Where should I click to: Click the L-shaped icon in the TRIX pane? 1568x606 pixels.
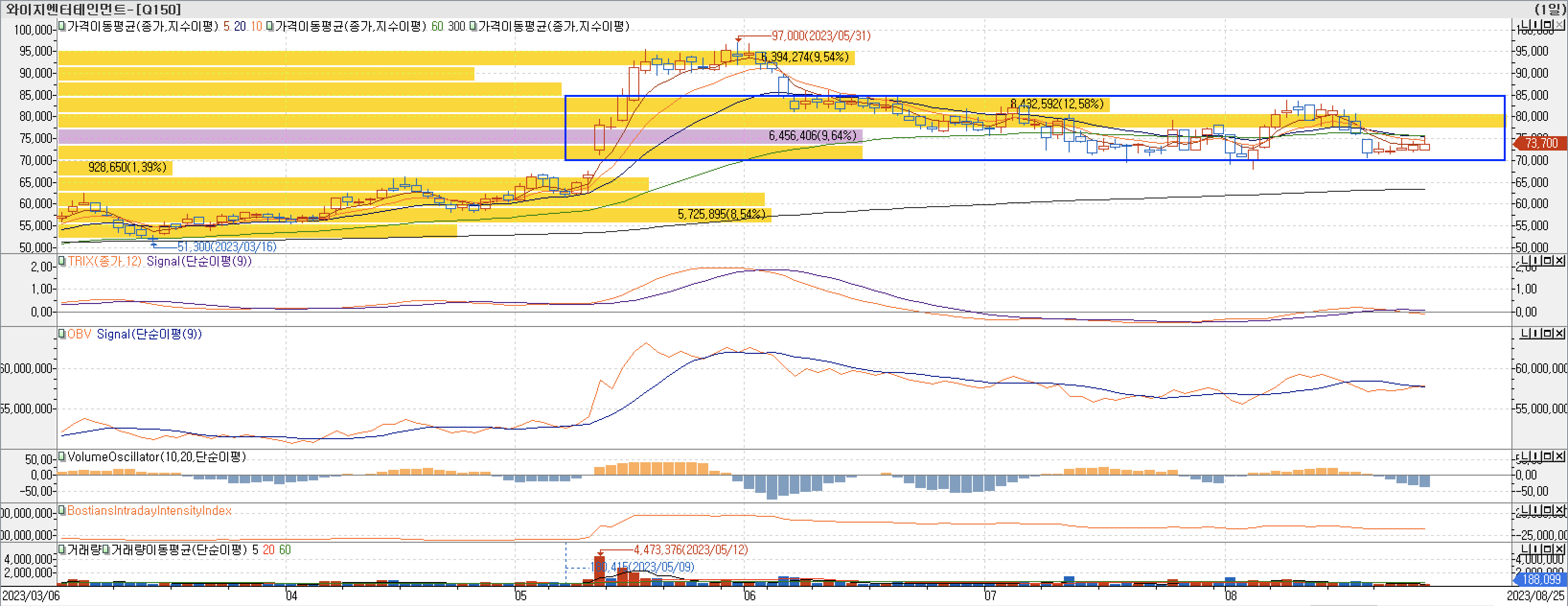pos(1526,261)
